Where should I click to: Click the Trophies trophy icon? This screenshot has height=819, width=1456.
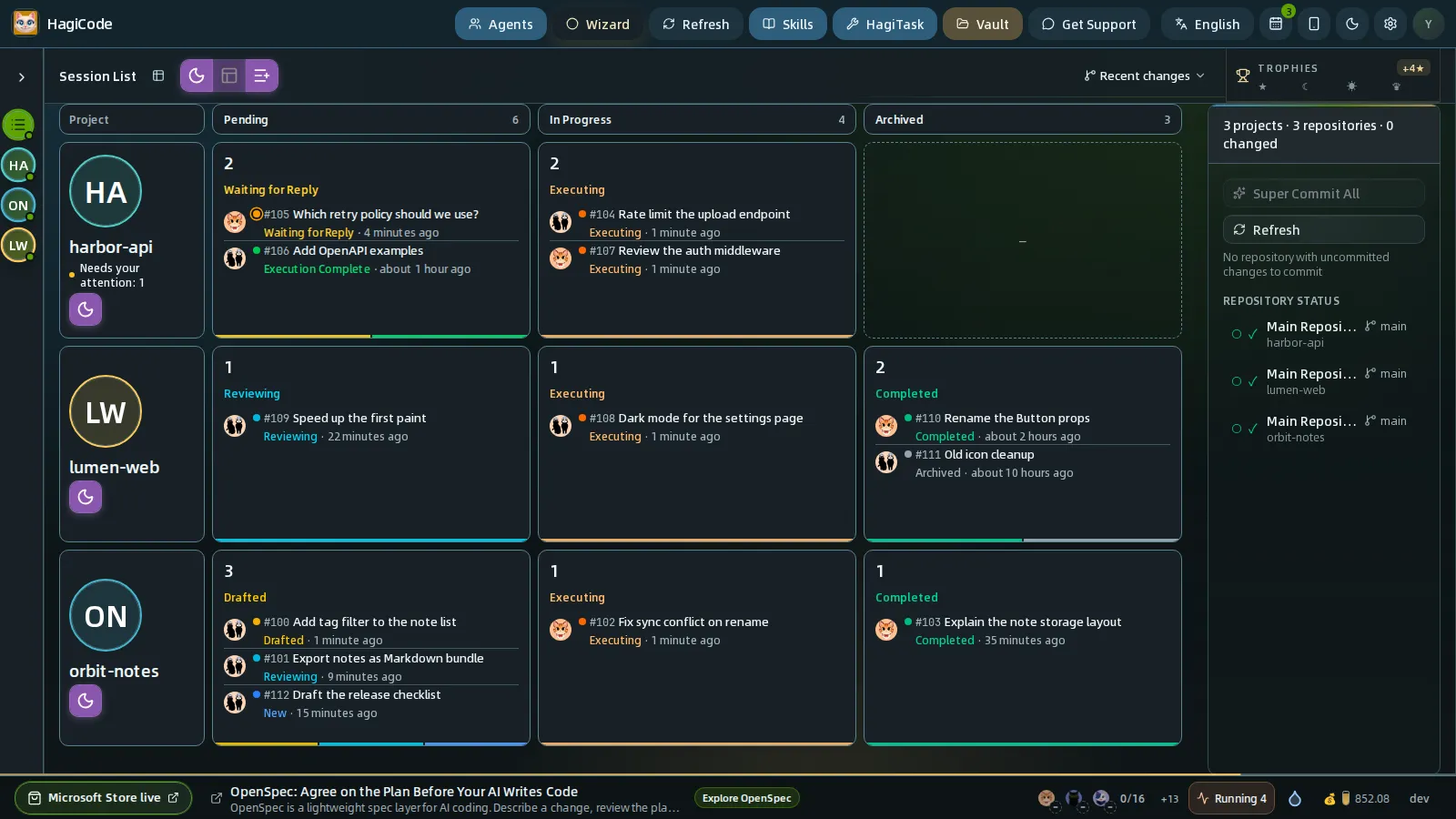(1243, 76)
